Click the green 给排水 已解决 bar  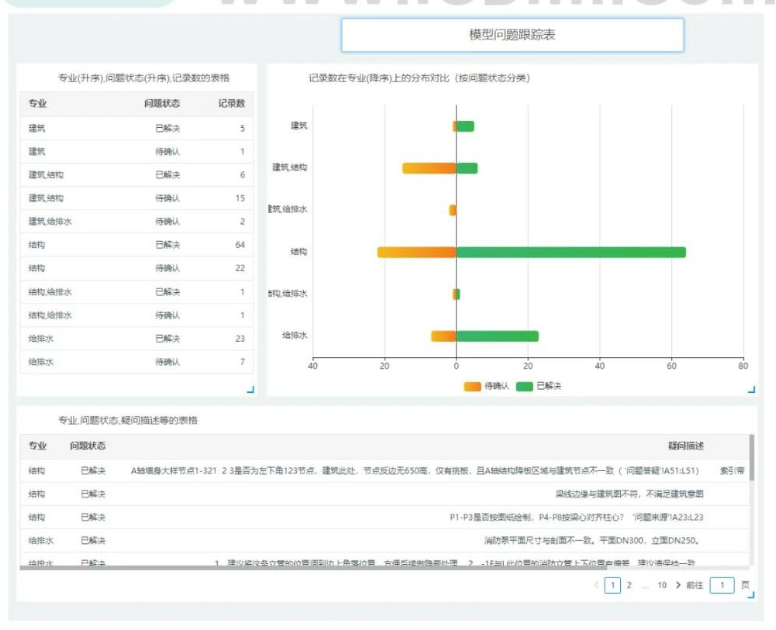point(497,337)
